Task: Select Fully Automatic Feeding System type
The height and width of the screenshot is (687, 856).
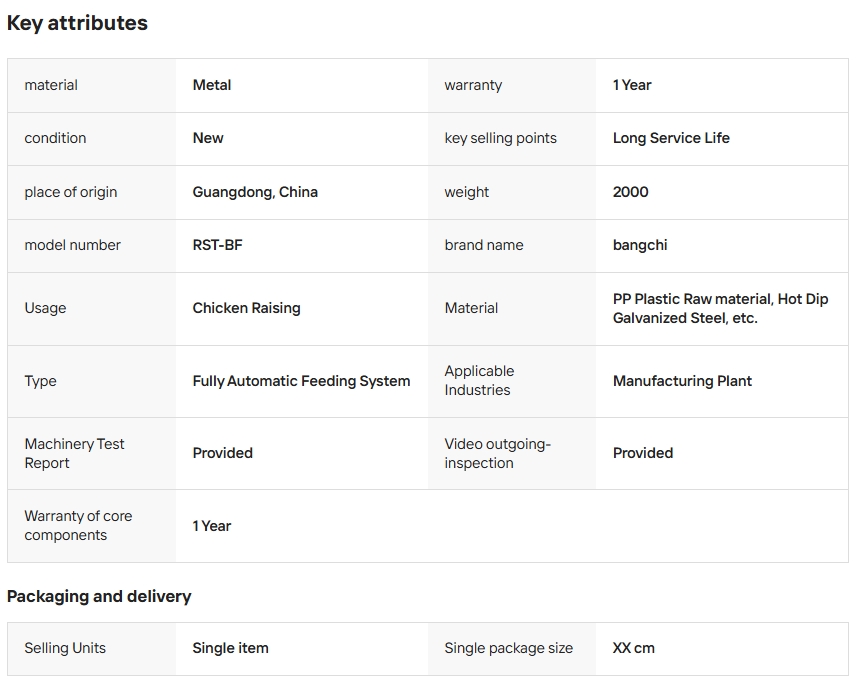Action: [x=301, y=381]
